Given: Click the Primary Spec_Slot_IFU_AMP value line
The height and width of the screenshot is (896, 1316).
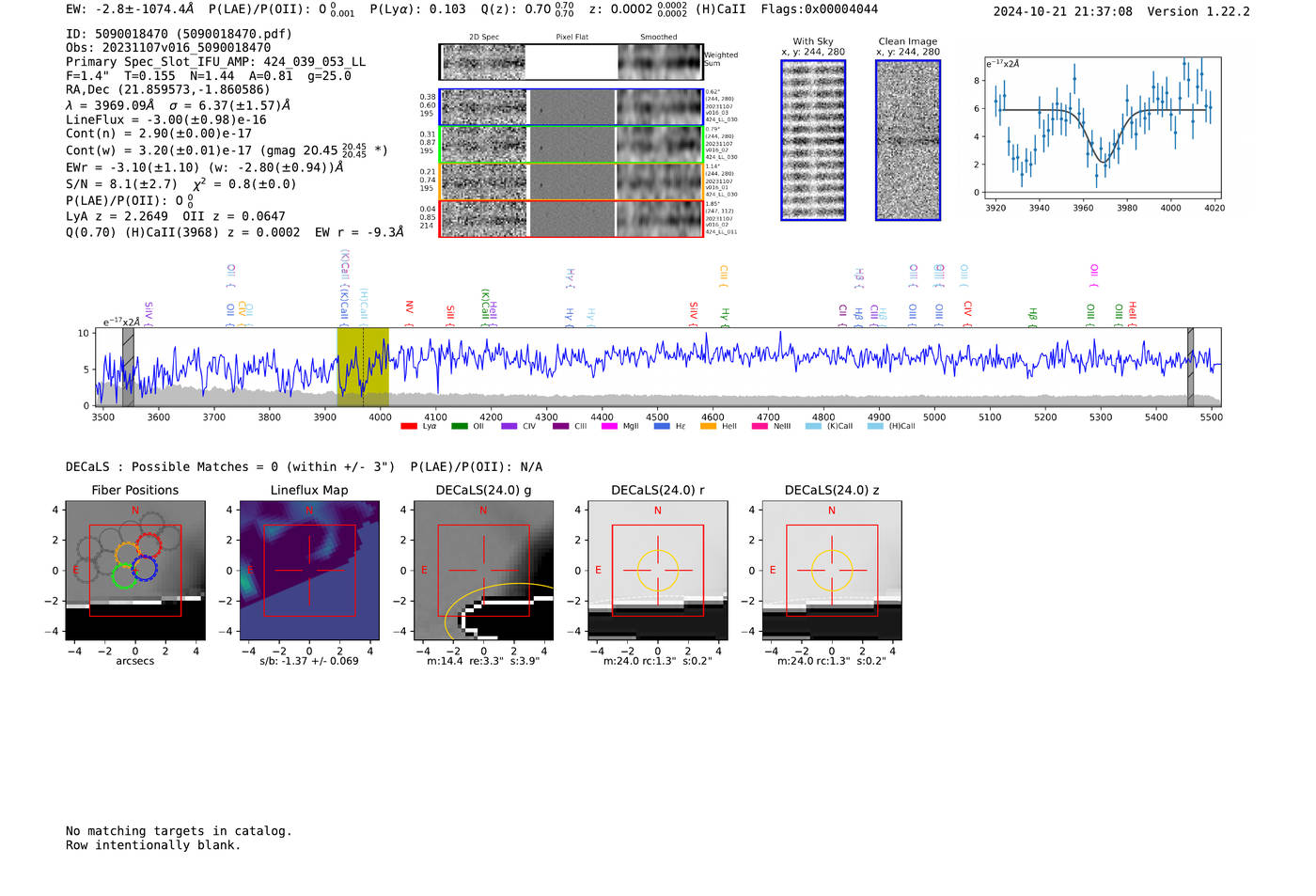Looking at the screenshot, I should (215, 62).
